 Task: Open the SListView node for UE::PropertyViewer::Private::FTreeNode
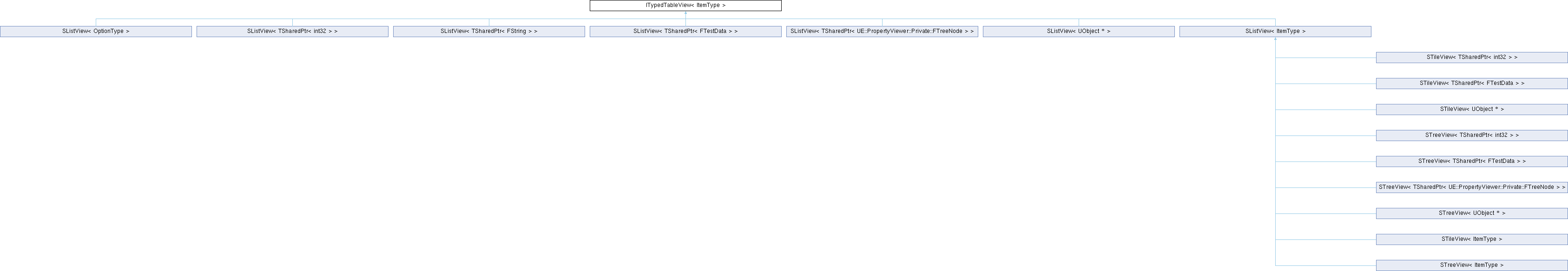pos(882,32)
